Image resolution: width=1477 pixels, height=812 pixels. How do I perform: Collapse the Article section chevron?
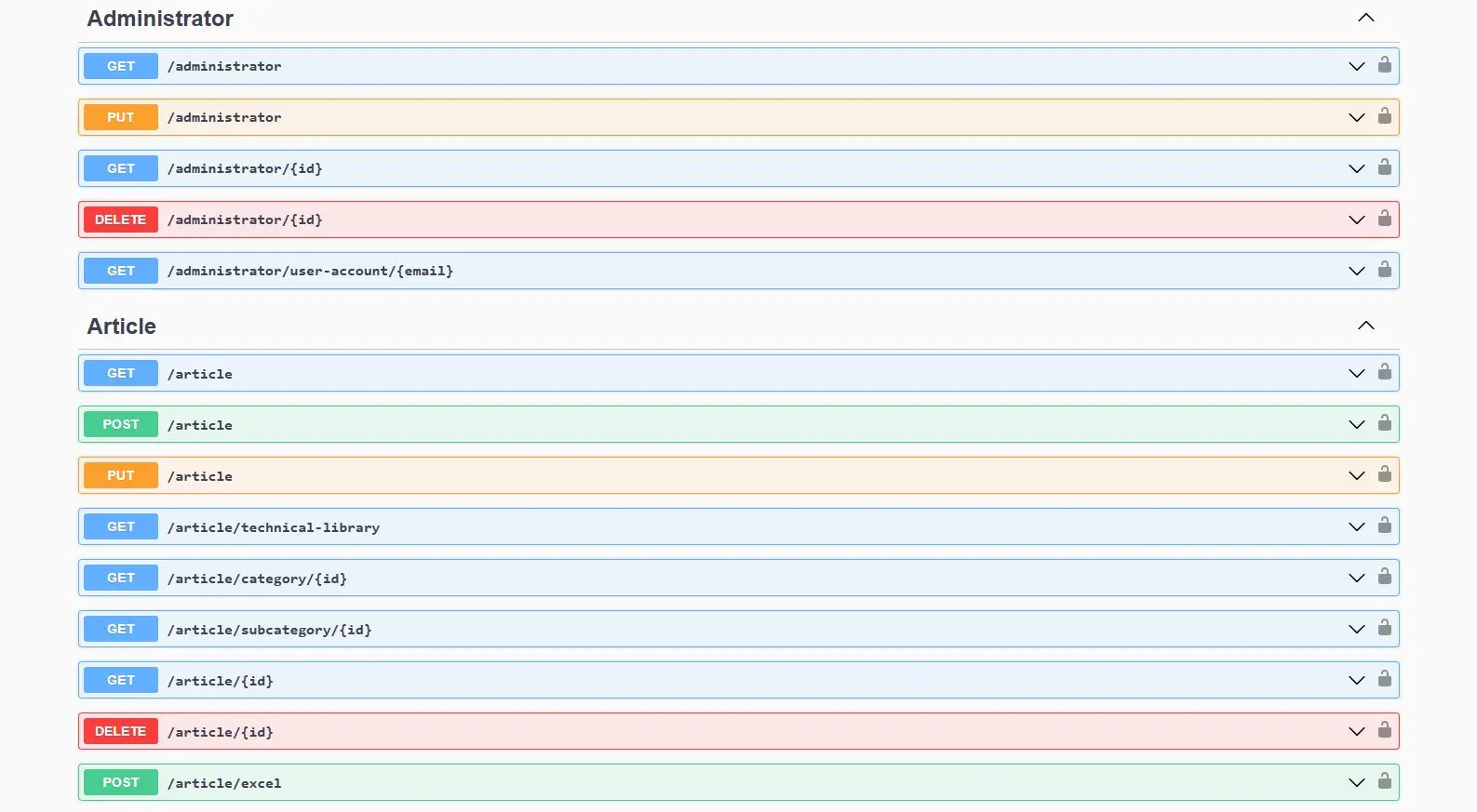(x=1365, y=326)
